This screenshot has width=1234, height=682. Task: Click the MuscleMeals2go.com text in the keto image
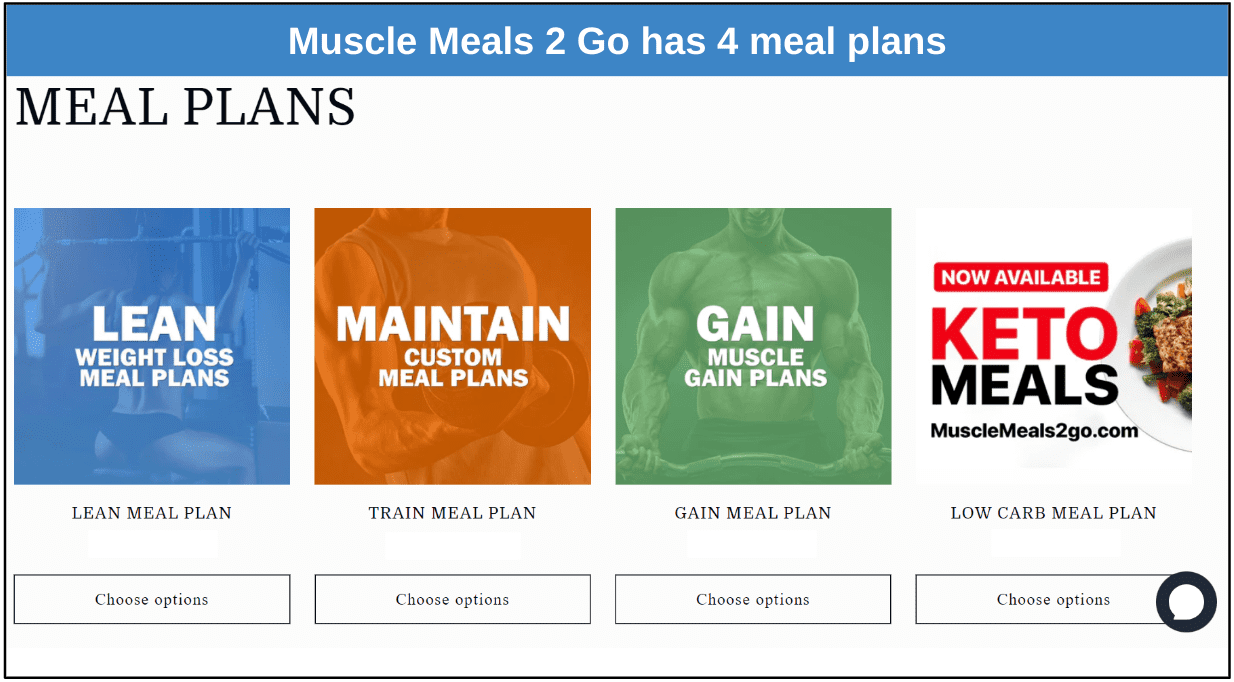click(1035, 431)
